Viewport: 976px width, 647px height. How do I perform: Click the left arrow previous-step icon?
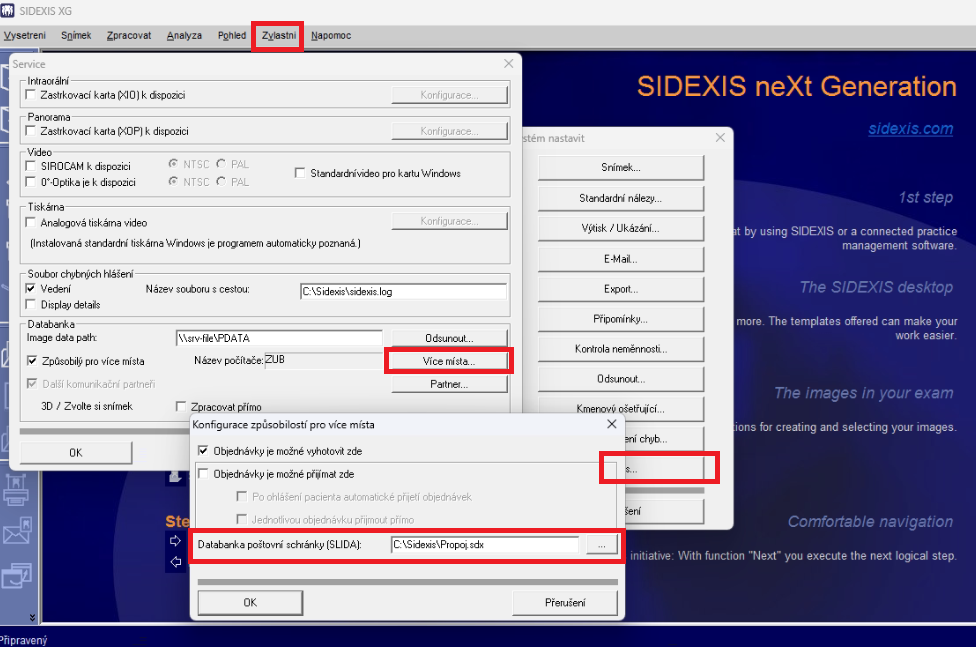click(176, 562)
